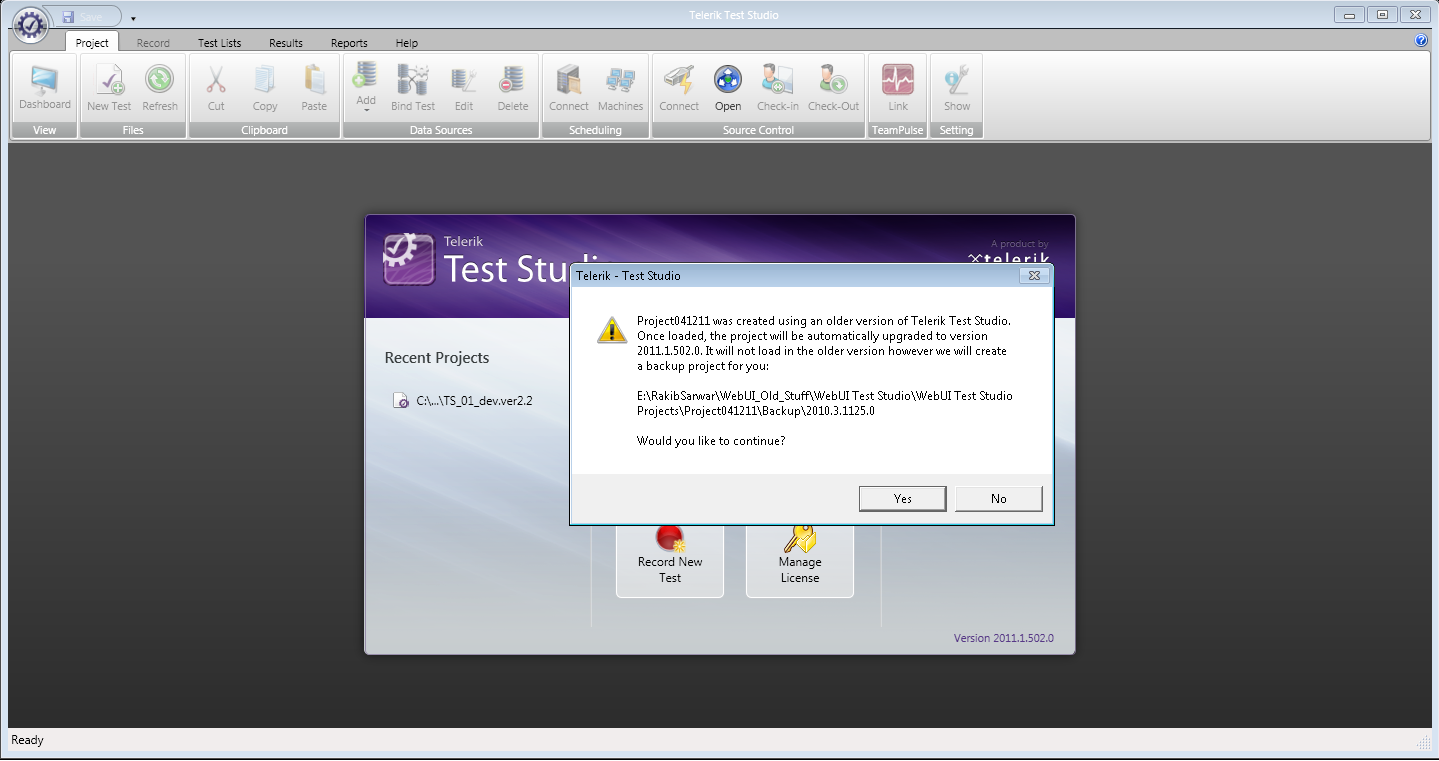Click the Ready status bar text
The height and width of the screenshot is (761, 1439).
coord(28,740)
